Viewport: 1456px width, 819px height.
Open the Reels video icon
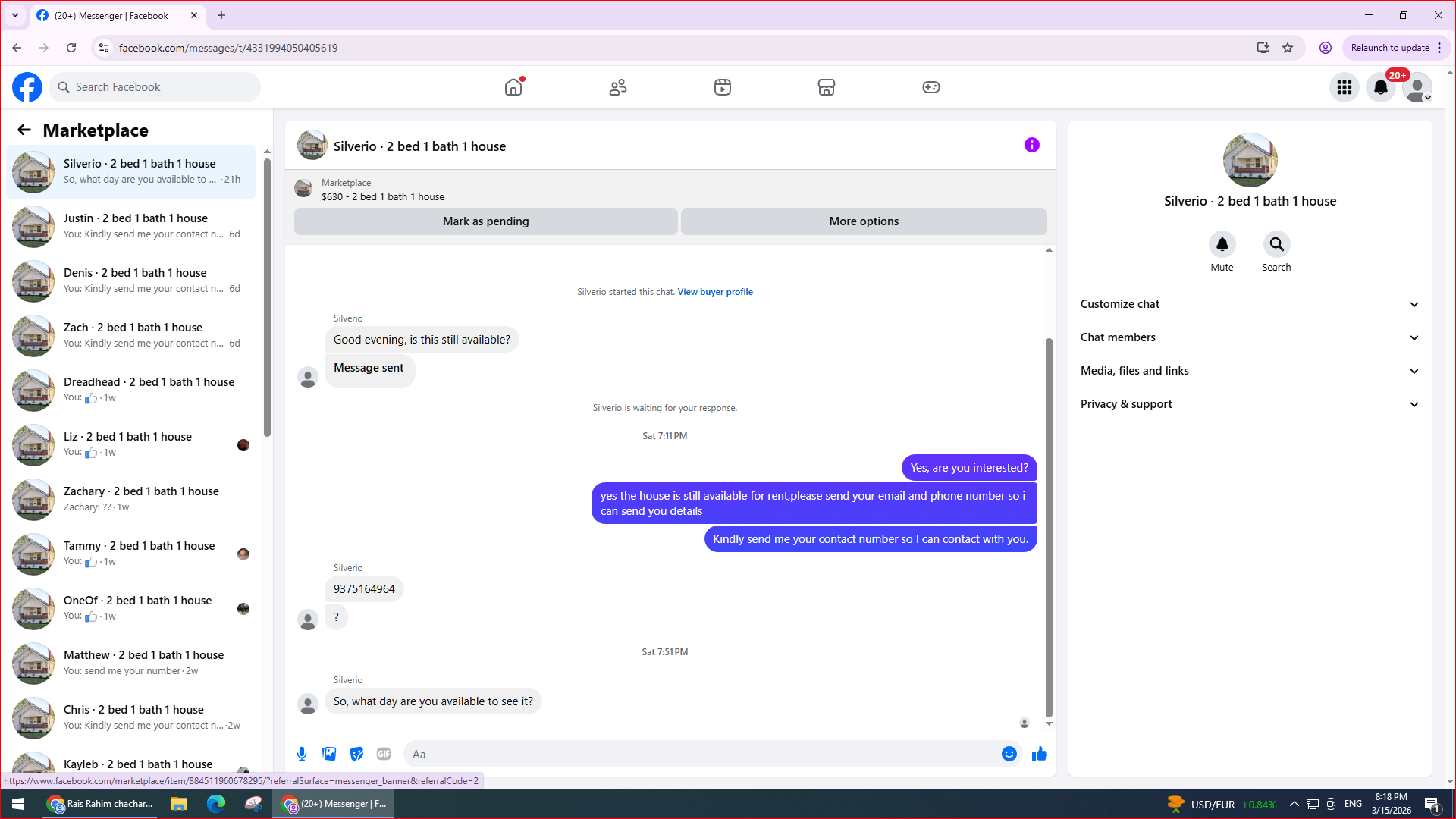pyautogui.click(x=723, y=87)
